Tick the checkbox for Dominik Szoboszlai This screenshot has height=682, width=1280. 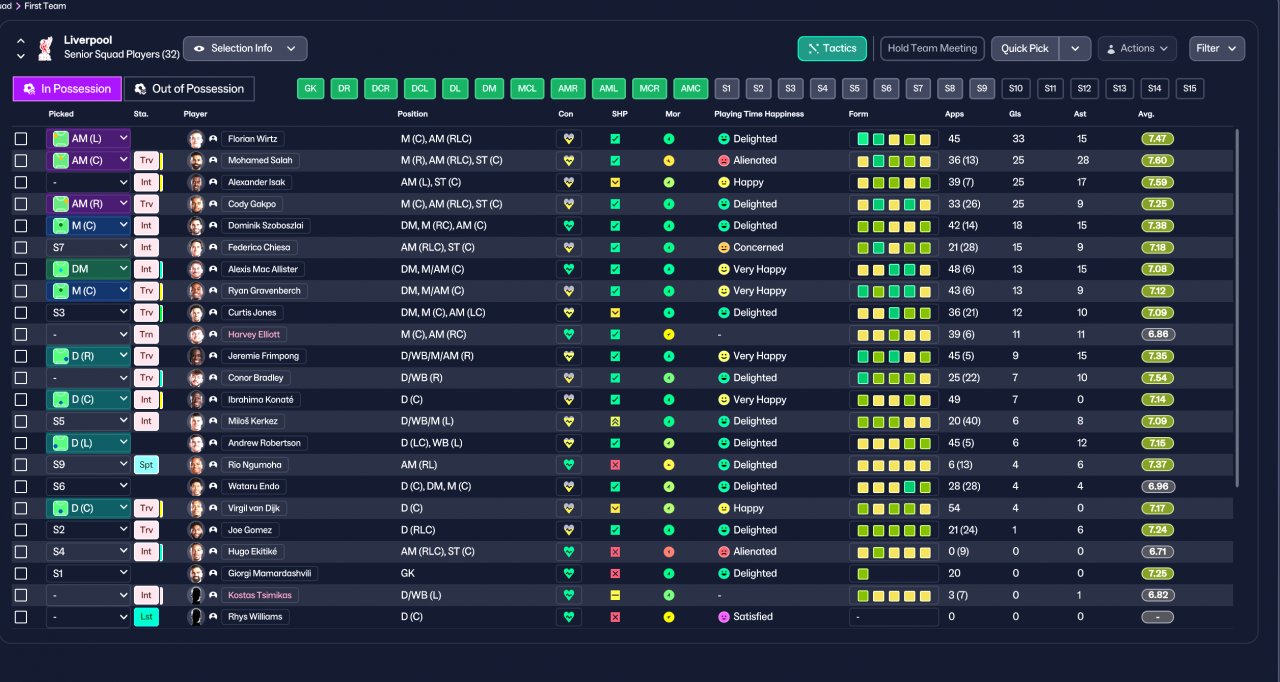[x=21, y=226]
